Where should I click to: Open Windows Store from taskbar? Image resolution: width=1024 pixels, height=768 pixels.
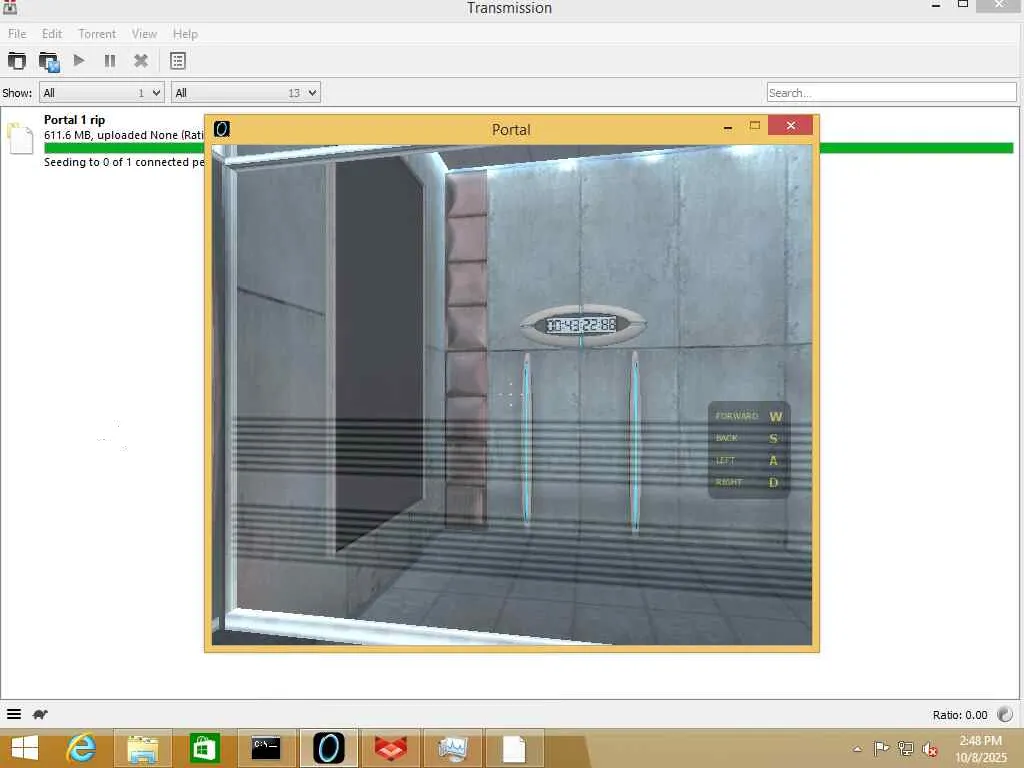pyautogui.click(x=204, y=748)
